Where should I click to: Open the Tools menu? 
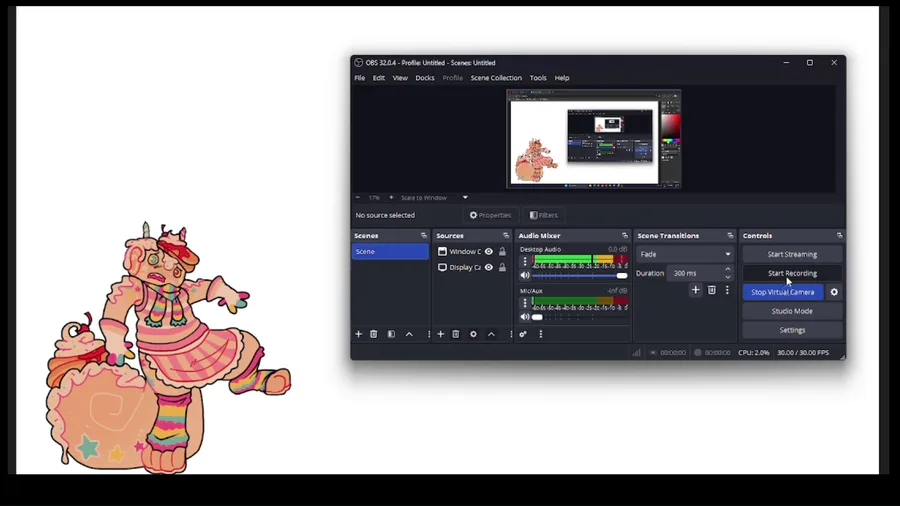538,78
